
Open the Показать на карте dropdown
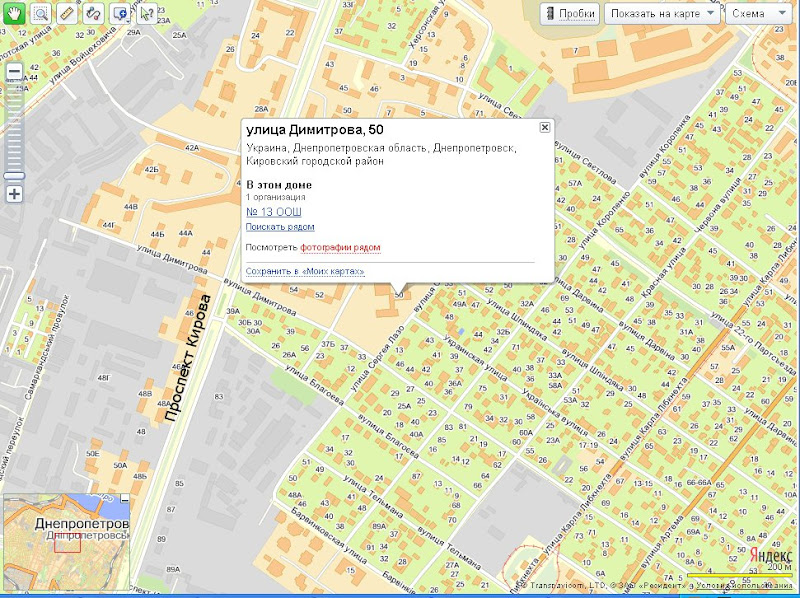662,14
